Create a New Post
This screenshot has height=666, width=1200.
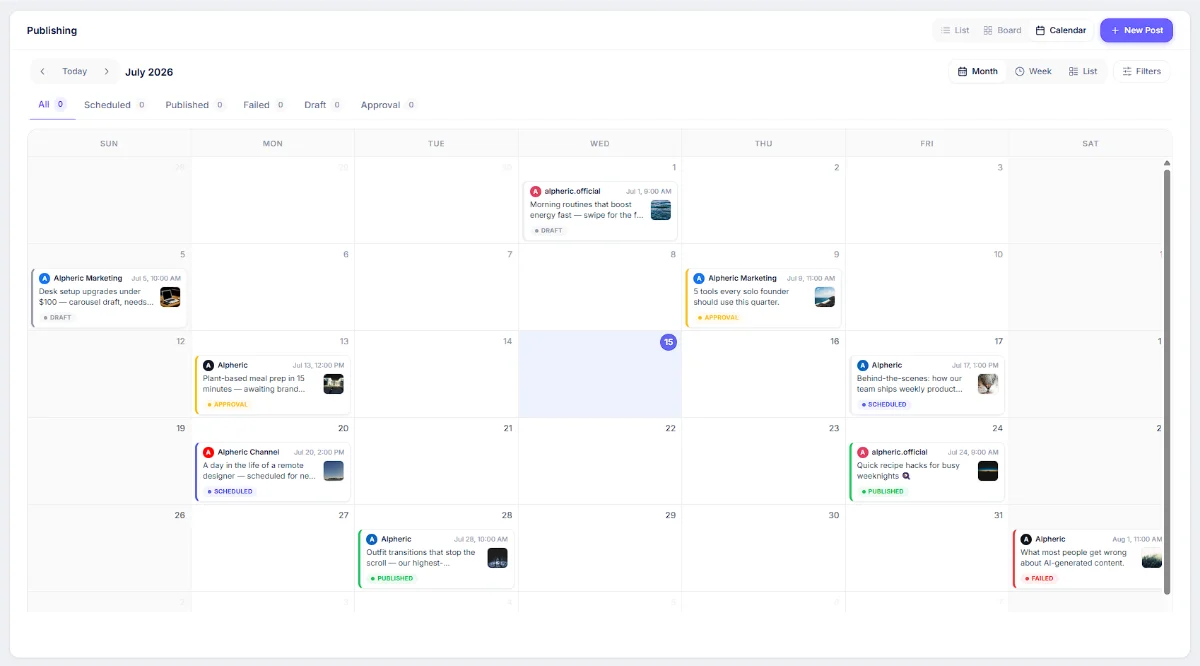1136,30
